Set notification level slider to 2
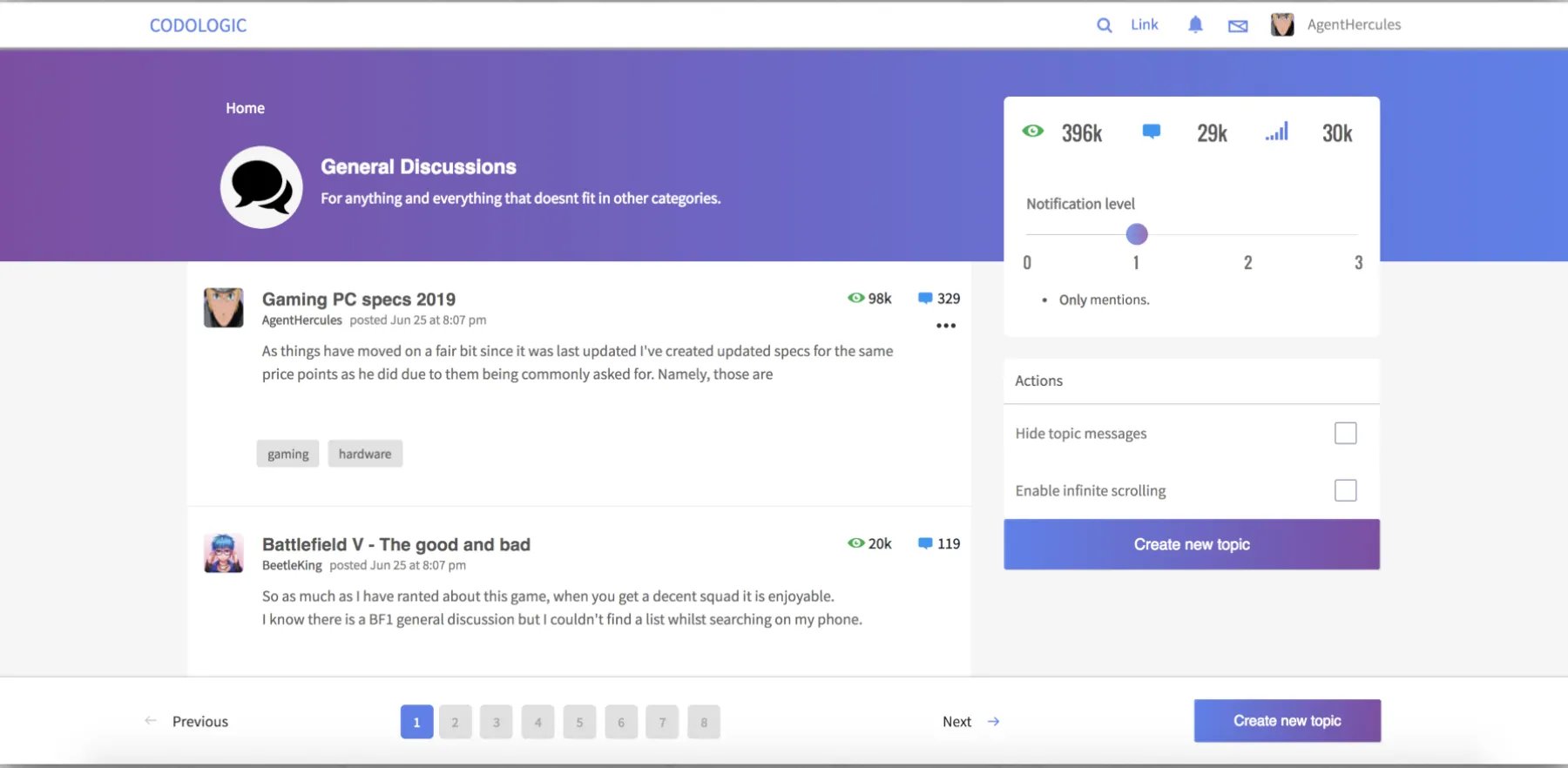The height and width of the screenshot is (768, 1568). (x=1247, y=234)
